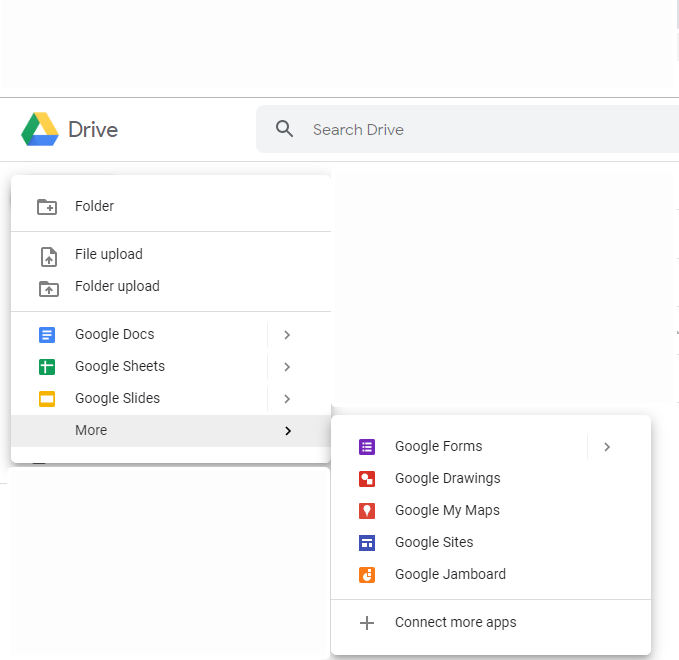Click the Folder upload icon

tap(48, 288)
